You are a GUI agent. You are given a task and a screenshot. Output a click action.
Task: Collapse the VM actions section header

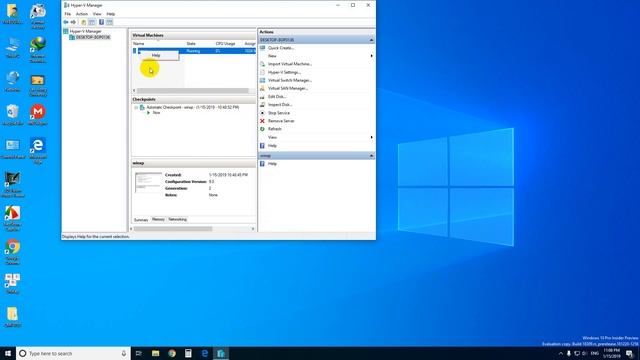point(371,156)
